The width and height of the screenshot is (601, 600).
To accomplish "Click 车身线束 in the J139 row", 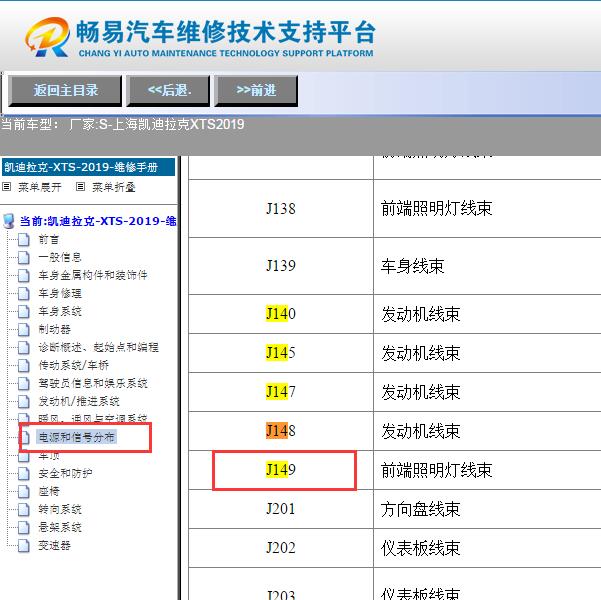I will (x=412, y=266).
